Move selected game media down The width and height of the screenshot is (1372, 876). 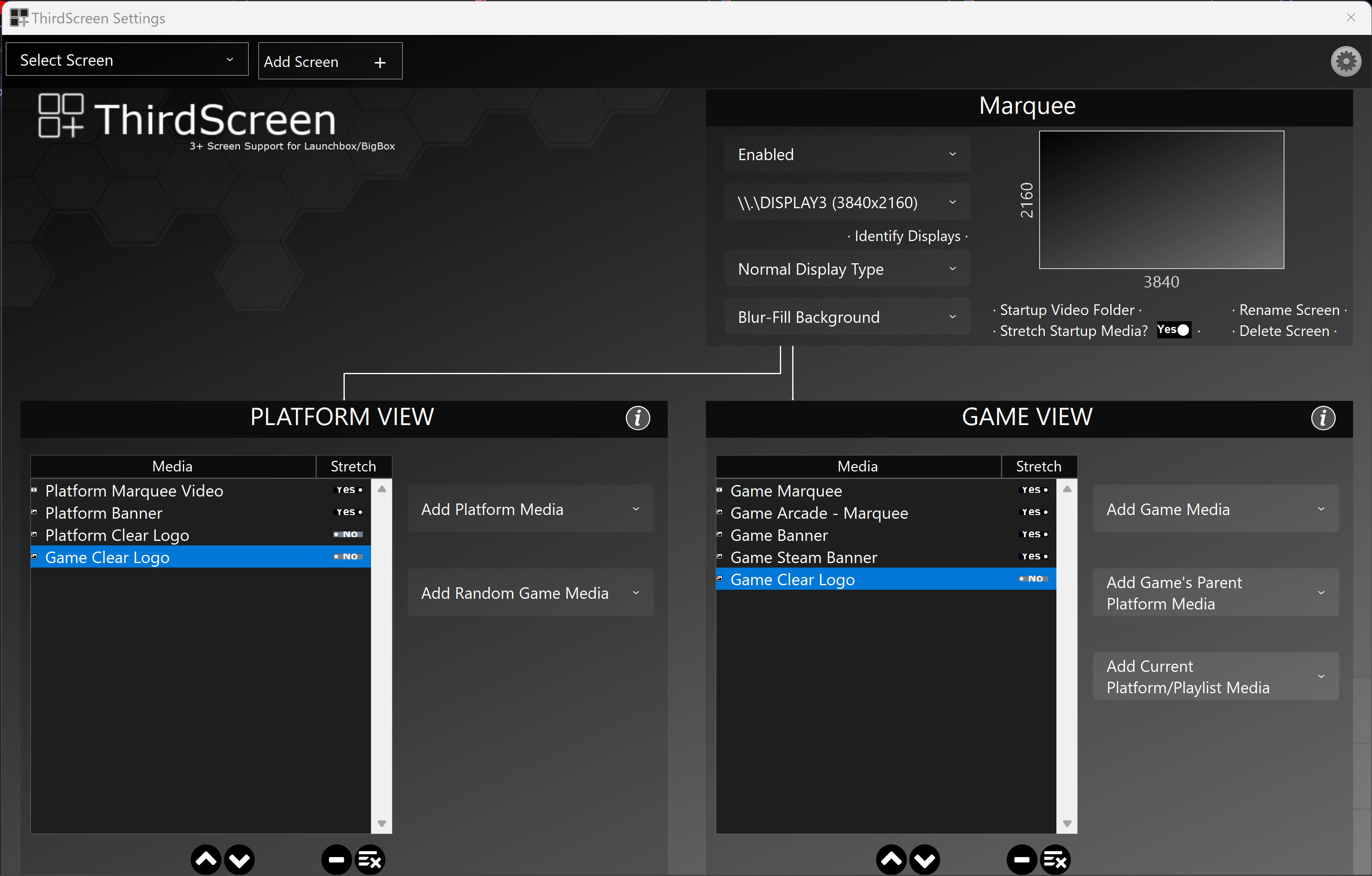point(925,859)
